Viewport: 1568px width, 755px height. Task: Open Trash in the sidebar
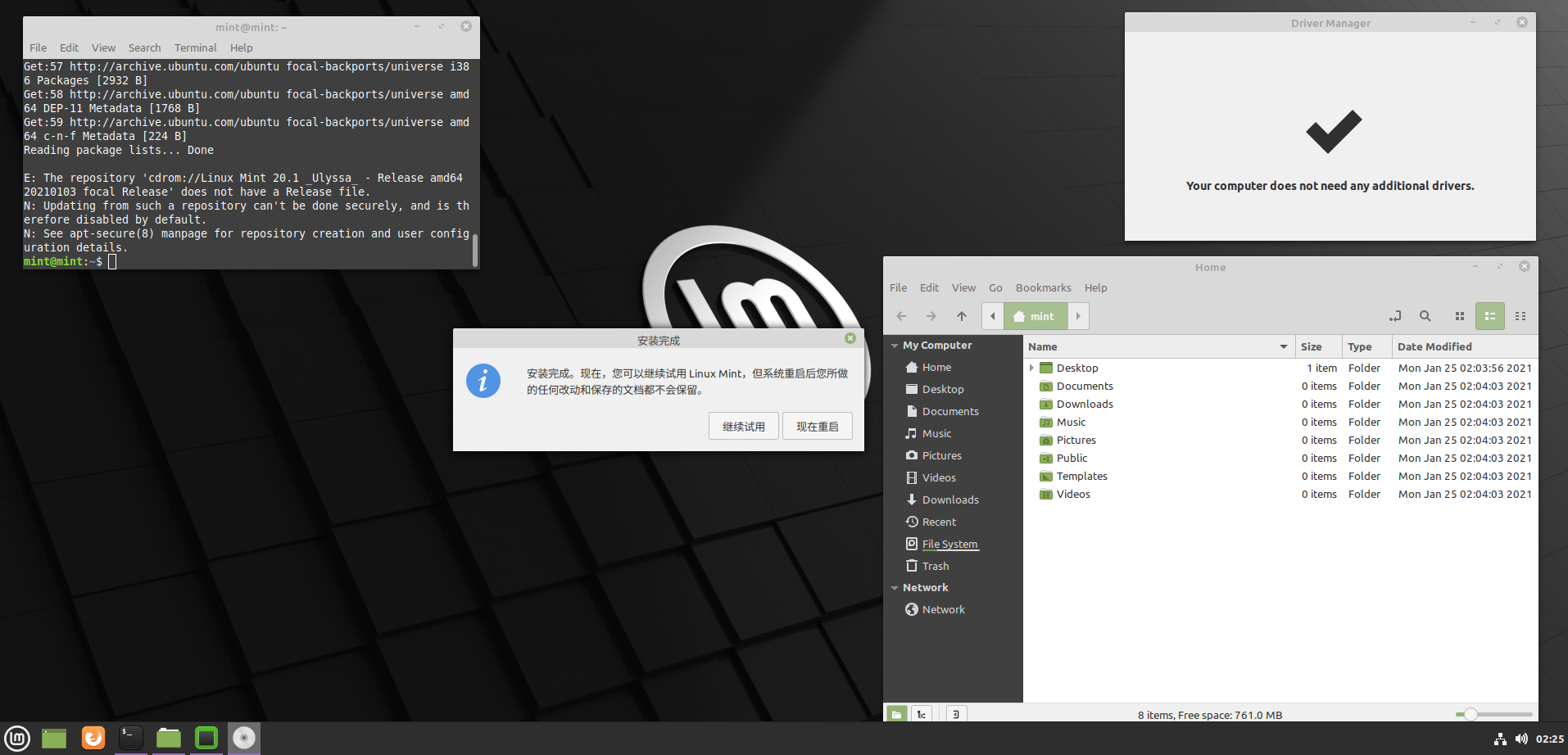click(936, 566)
